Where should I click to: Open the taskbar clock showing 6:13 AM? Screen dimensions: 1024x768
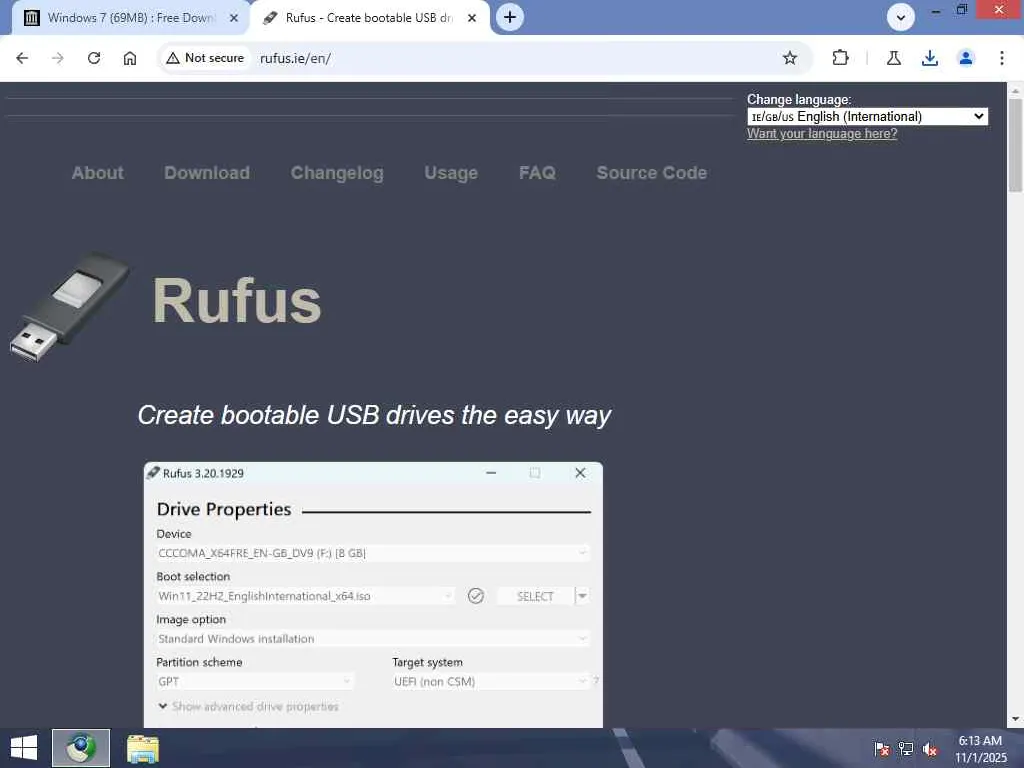tap(980, 749)
